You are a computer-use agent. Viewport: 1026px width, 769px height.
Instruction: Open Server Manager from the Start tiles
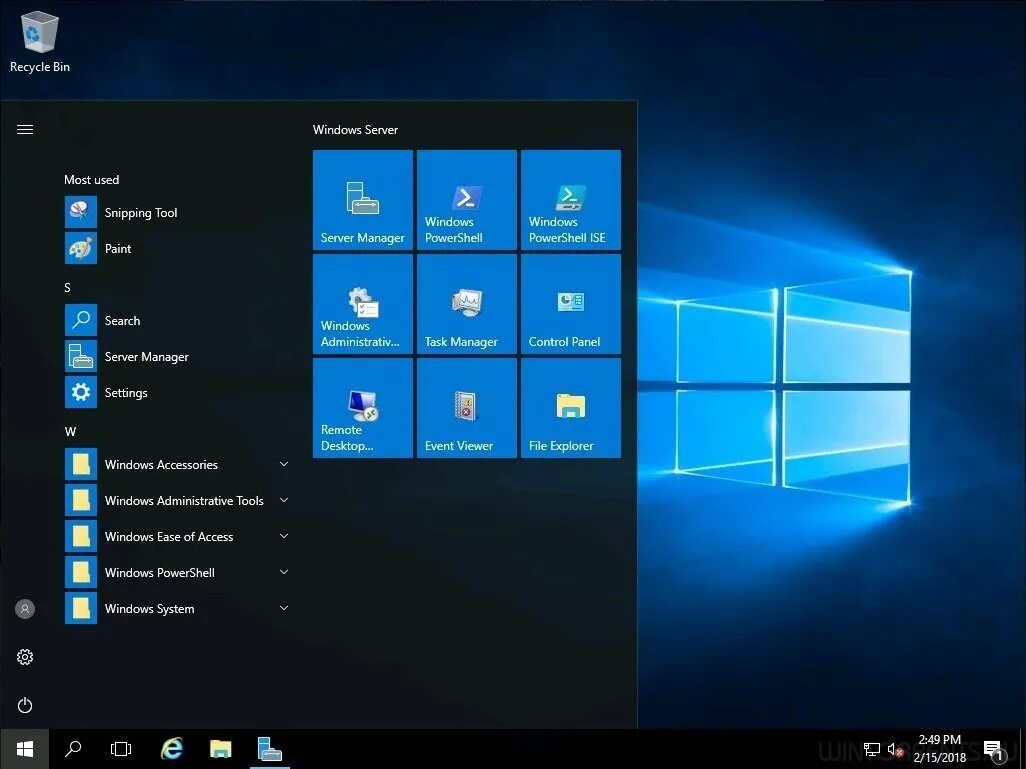pyautogui.click(x=362, y=199)
